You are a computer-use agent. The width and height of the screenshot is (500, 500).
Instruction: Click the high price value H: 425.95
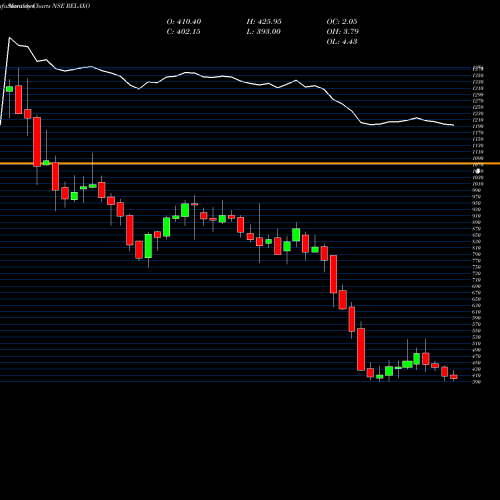264,22
